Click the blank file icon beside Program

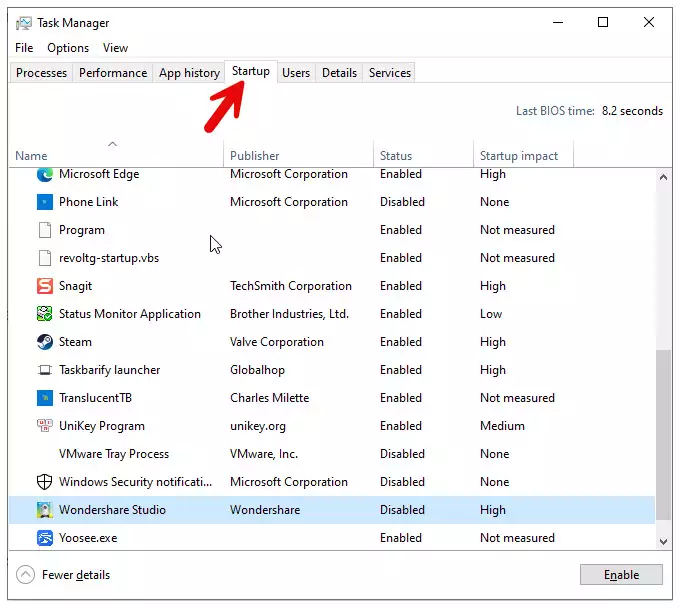pyautogui.click(x=44, y=230)
